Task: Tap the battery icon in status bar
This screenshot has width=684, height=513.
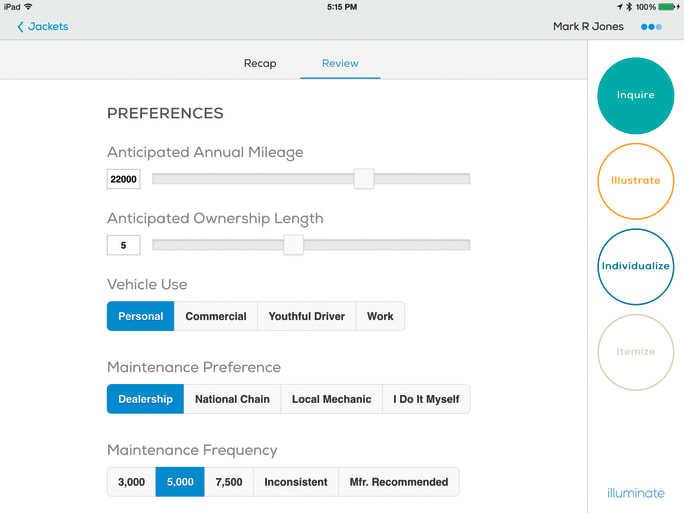Action: (x=668, y=7)
